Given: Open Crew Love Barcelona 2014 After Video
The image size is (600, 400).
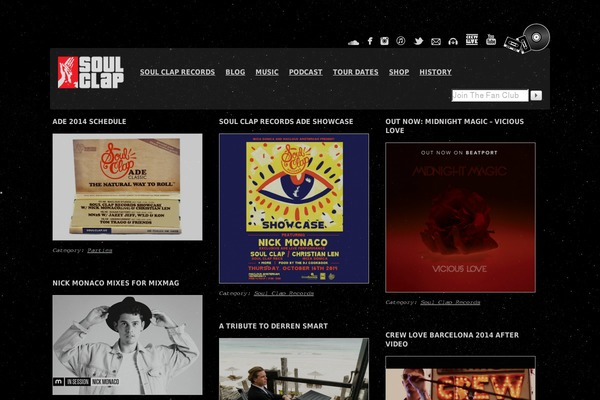Looking at the screenshot, I should tap(452, 340).
